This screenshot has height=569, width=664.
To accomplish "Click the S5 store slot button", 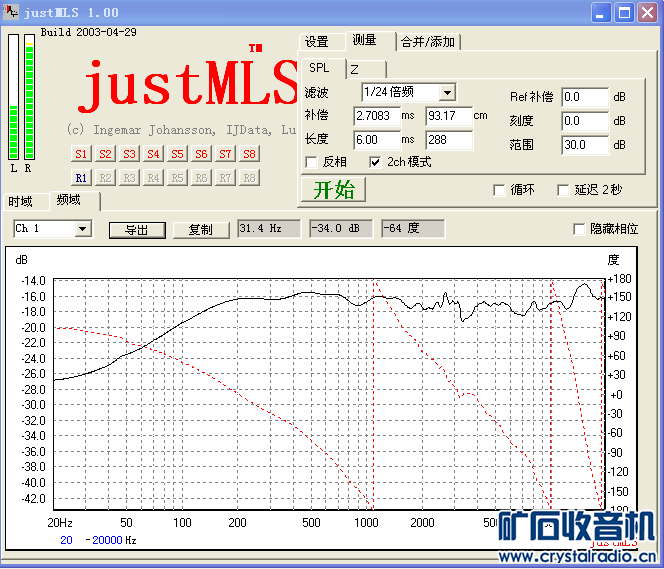I will coord(177,154).
